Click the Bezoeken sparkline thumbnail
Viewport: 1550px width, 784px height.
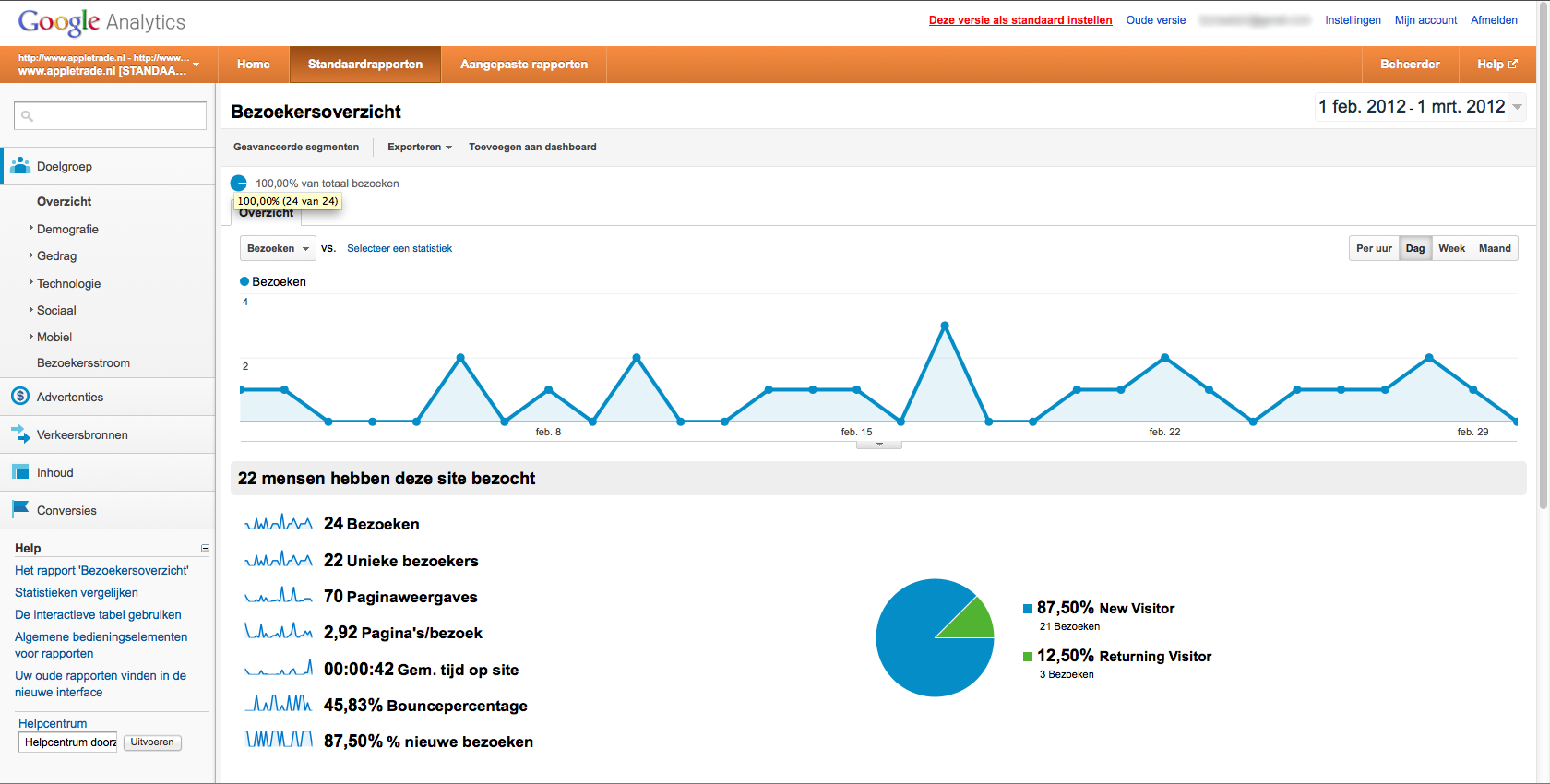click(279, 523)
